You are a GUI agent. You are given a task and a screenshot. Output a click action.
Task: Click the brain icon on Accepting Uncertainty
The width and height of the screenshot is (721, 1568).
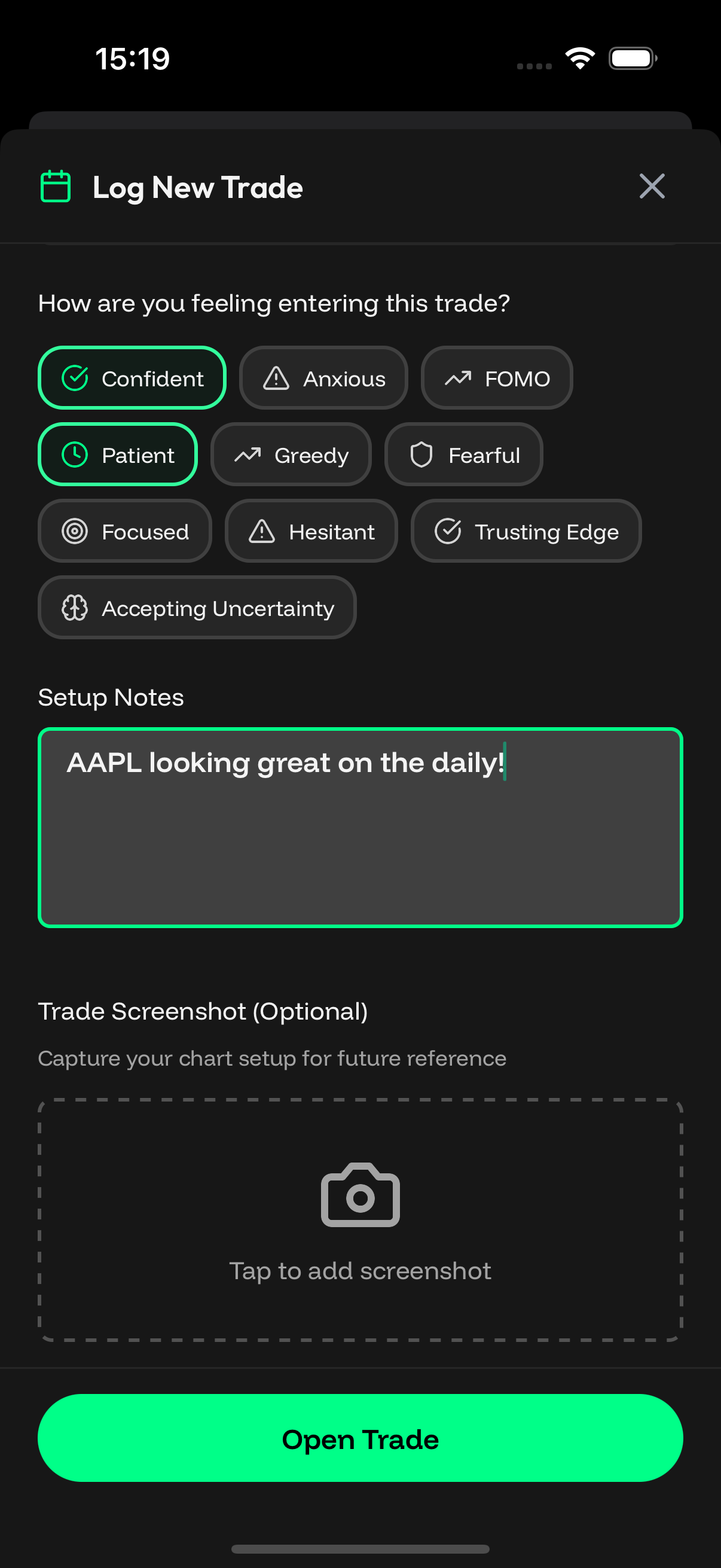(75, 608)
